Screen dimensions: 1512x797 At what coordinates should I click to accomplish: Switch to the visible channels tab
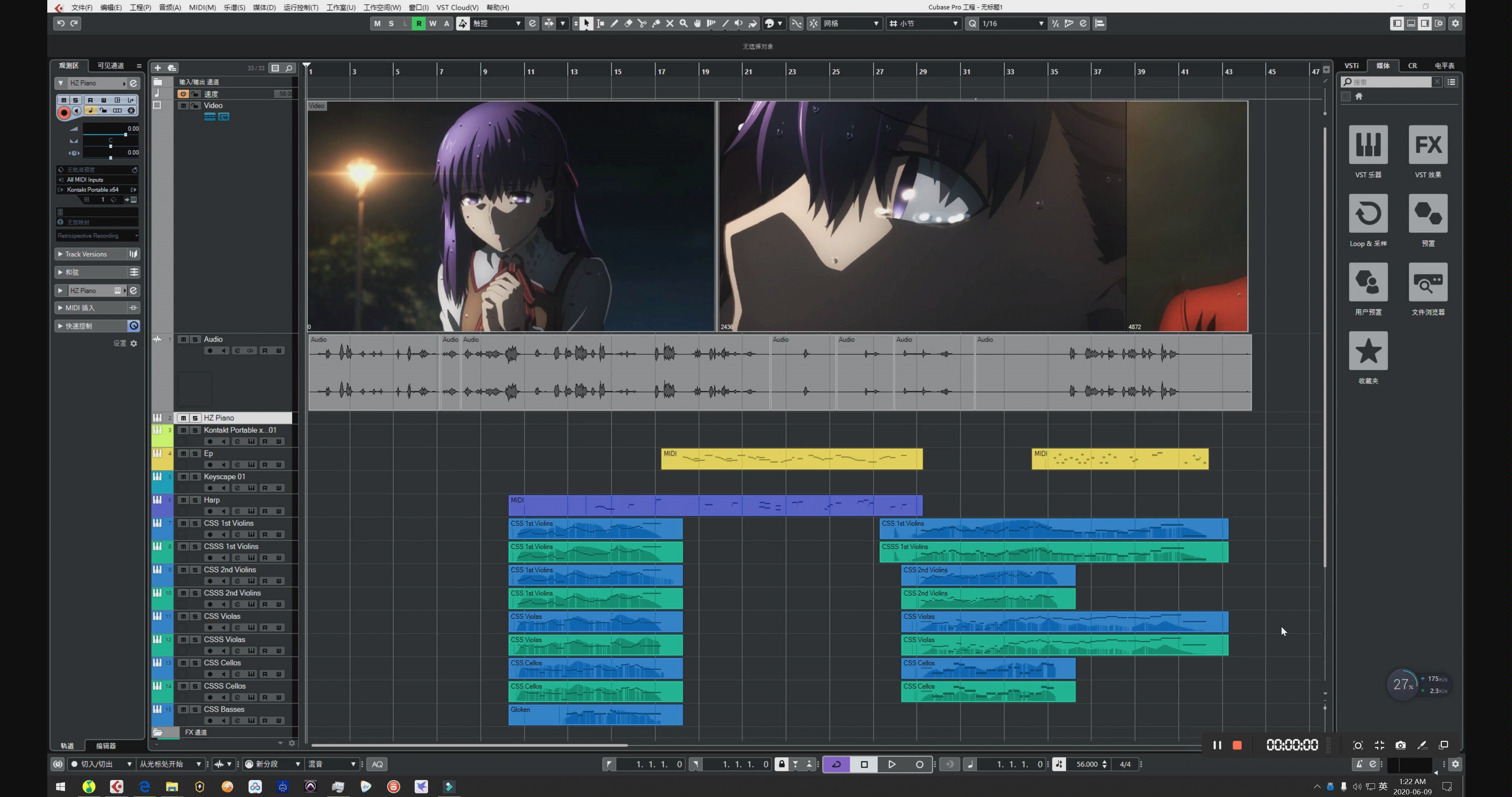(110, 66)
